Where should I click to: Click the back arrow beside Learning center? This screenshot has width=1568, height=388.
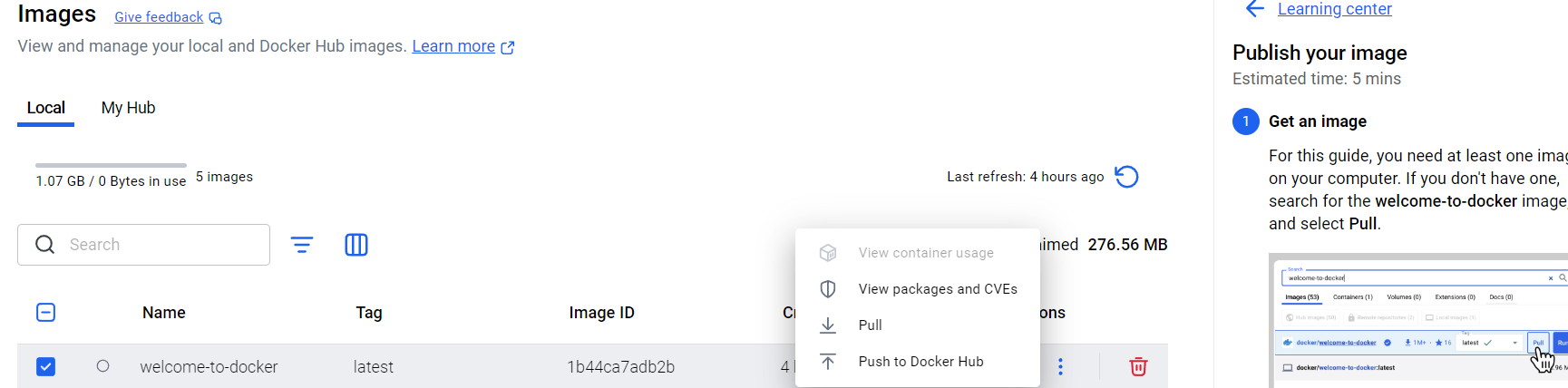1255,9
